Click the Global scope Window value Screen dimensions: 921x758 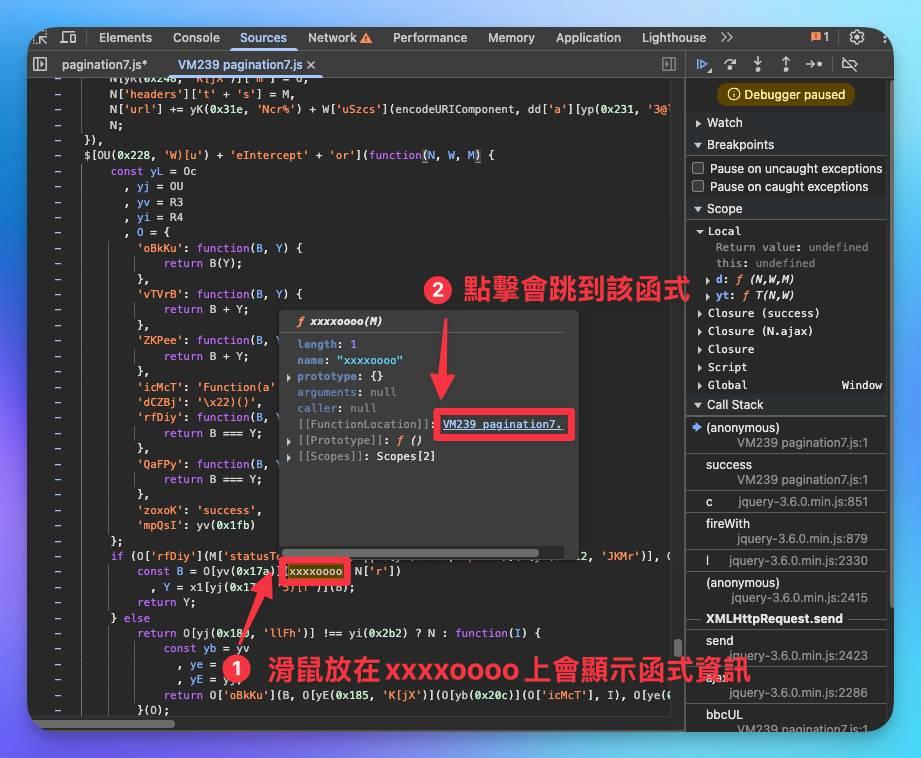click(x=861, y=385)
